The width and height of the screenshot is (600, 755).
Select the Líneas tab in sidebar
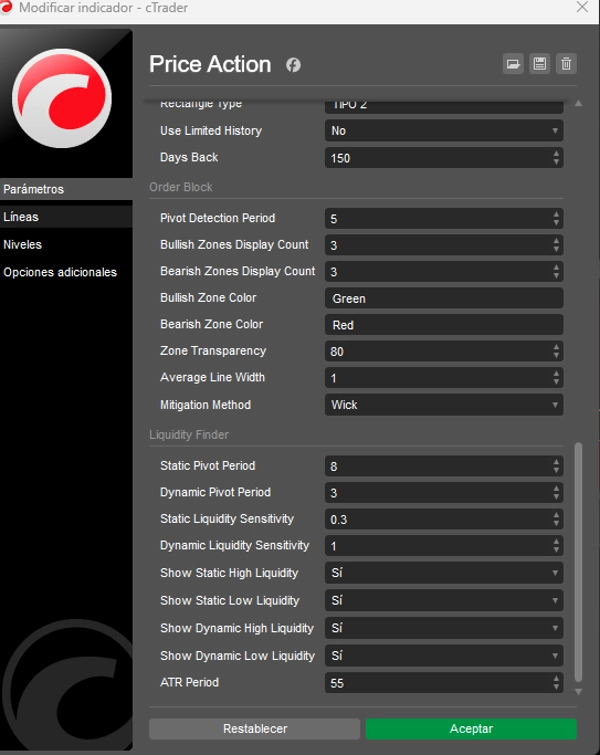pos(21,217)
